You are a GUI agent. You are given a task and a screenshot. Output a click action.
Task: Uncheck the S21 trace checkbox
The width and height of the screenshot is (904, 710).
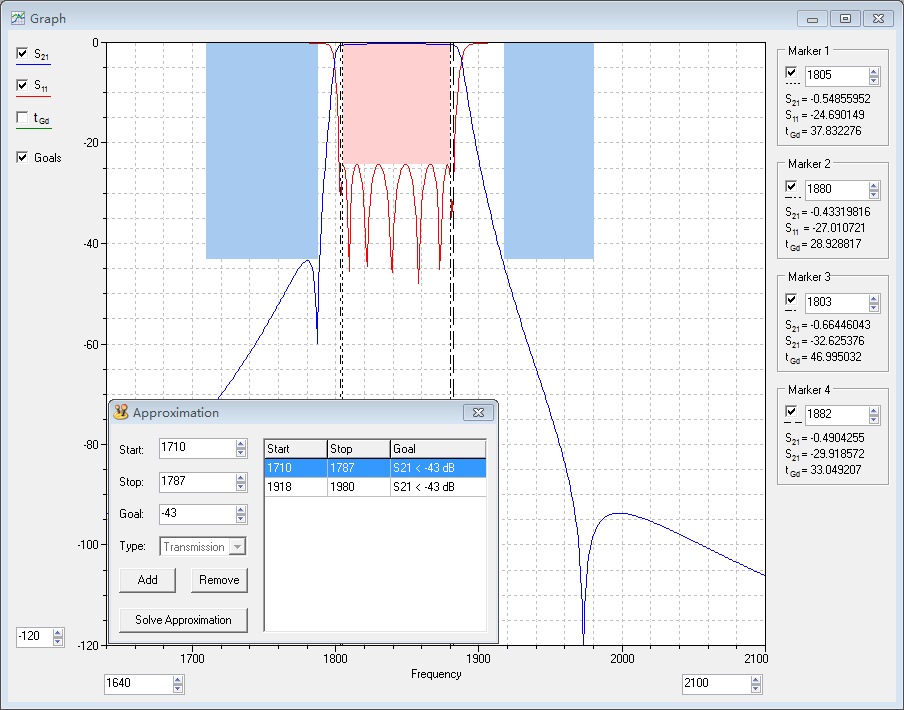pos(23,53)
